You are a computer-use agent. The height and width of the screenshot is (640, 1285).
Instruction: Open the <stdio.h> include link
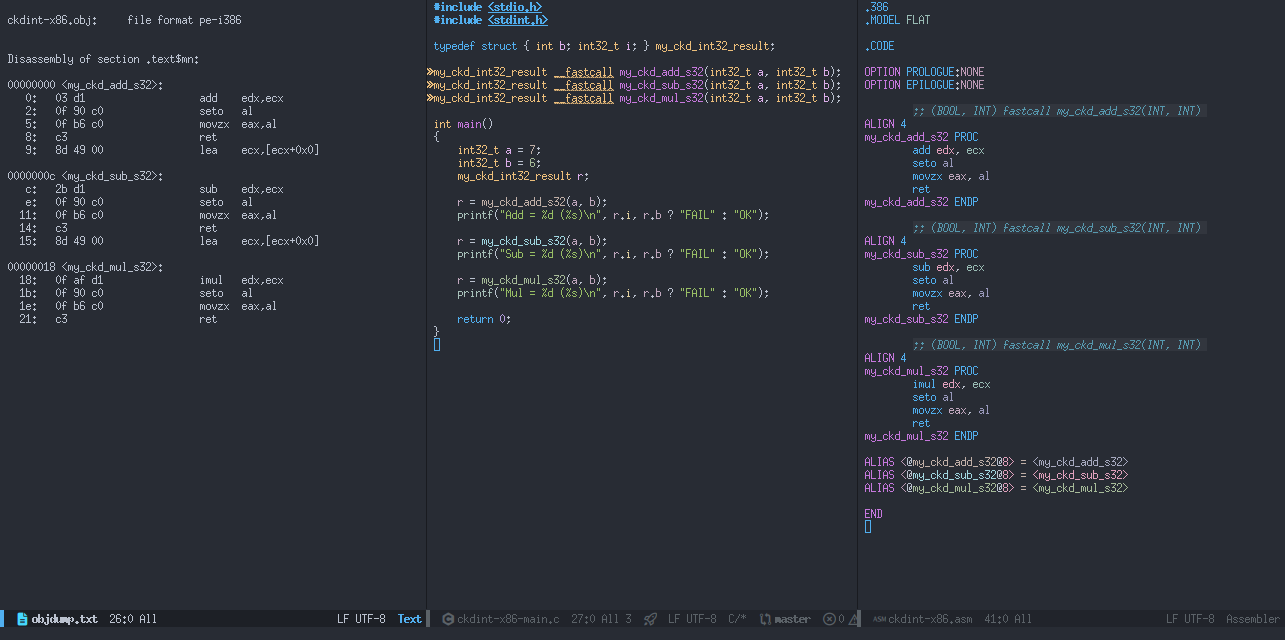click(515, 7)
